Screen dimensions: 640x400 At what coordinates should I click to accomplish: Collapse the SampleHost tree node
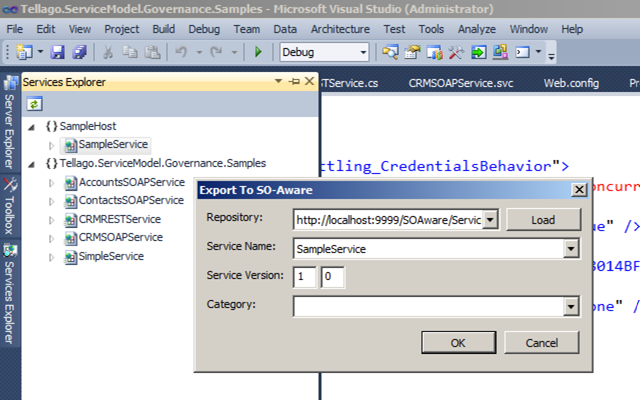point(31,127)
